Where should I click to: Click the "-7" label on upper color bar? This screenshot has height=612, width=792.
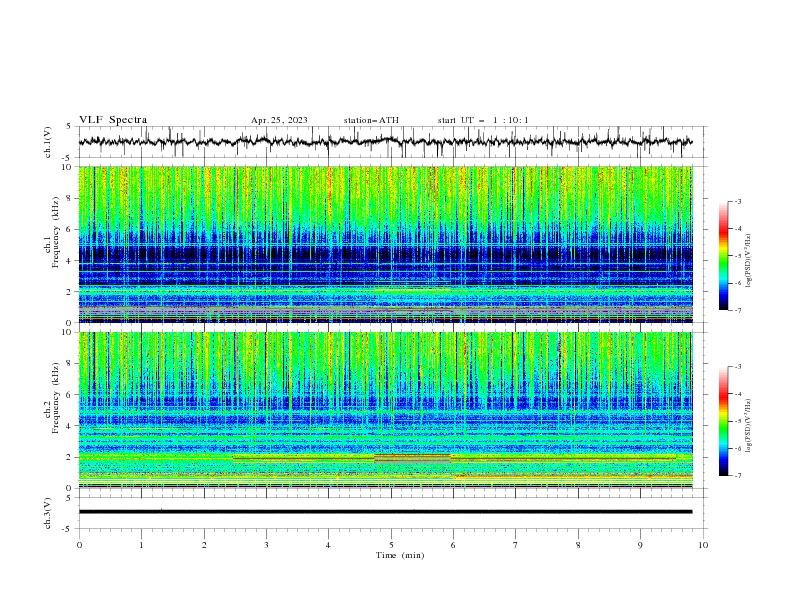tap(738, 310)
